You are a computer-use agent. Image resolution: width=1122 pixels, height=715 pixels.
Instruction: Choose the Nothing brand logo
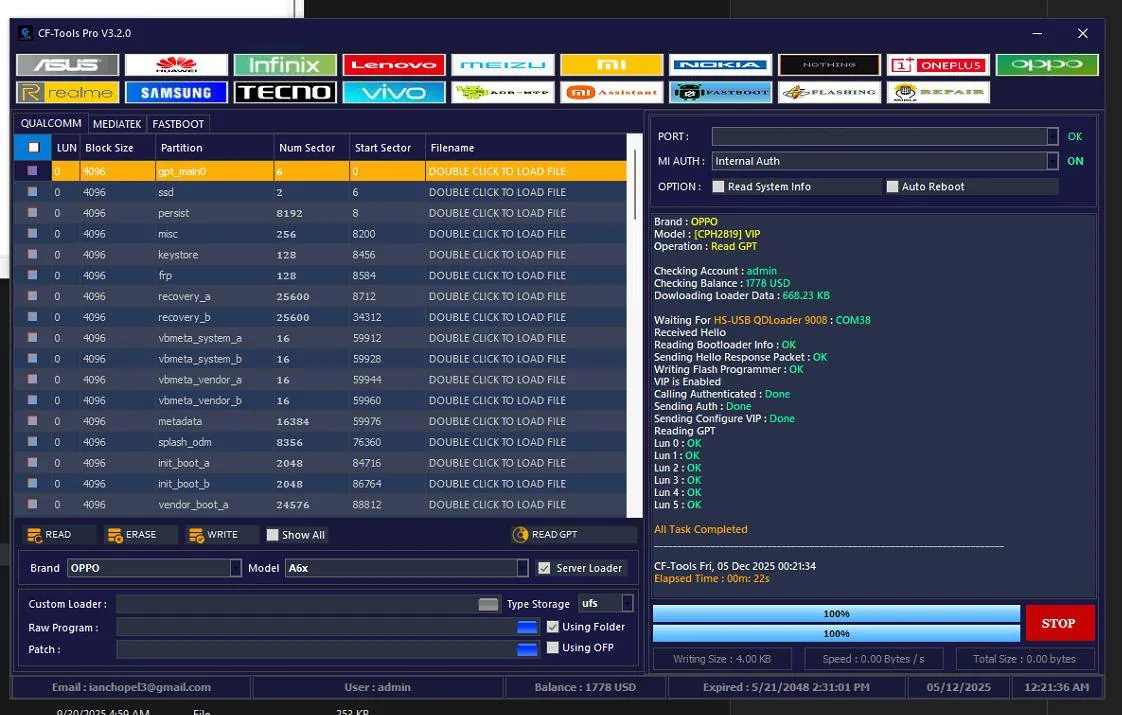[829, 65]
